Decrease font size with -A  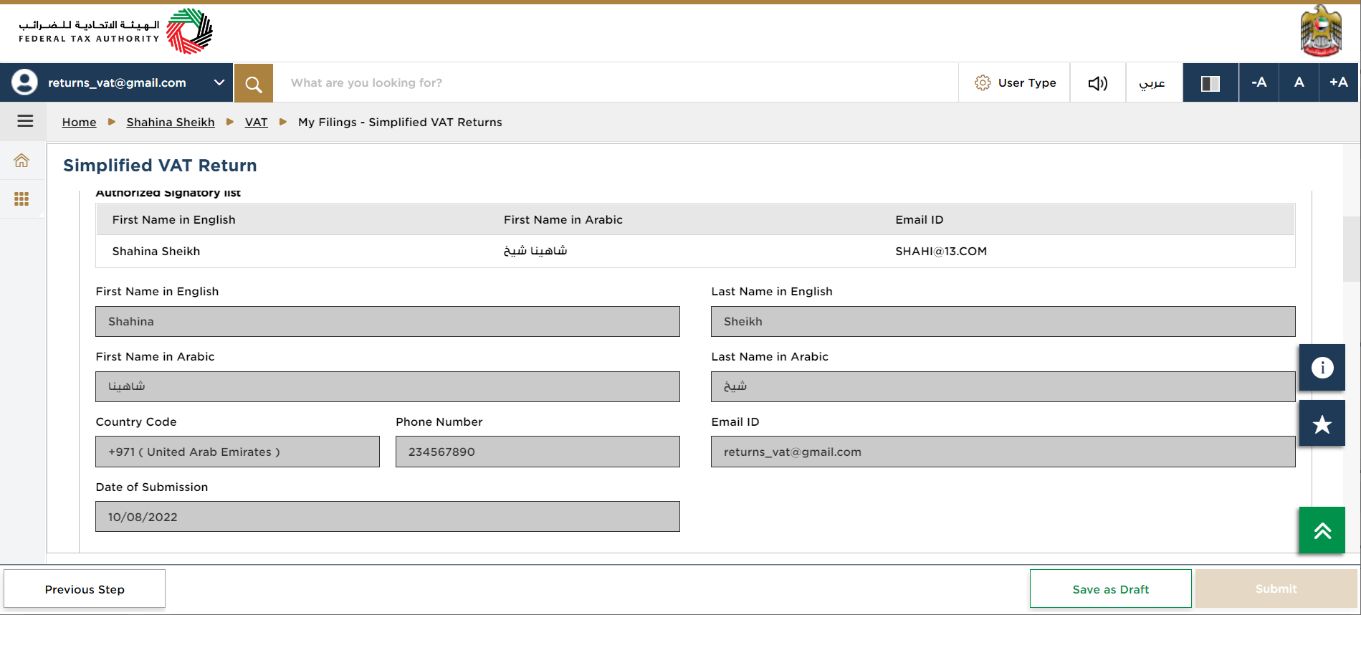(x=1259, y=83)
